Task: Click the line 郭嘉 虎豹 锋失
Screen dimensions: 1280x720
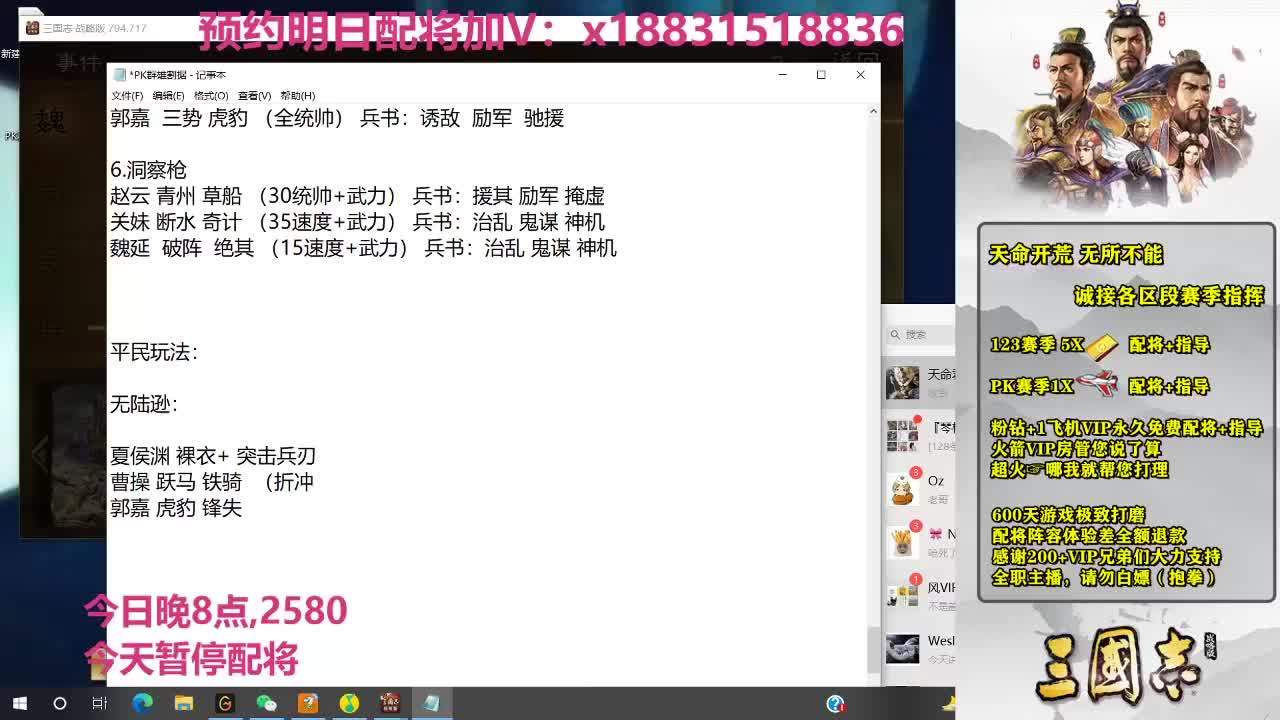Action: point(176,508)
